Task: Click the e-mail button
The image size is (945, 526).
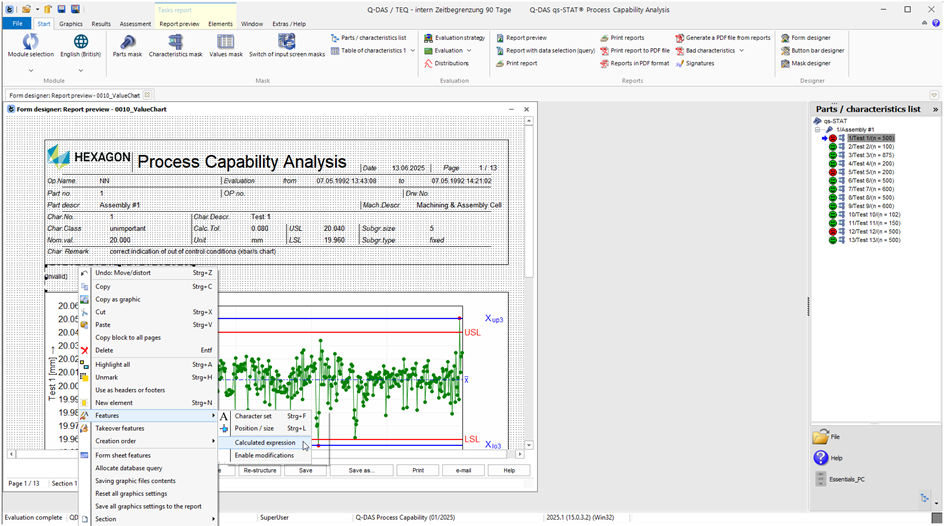Action: pyautogui.click(x=463, y=471)
